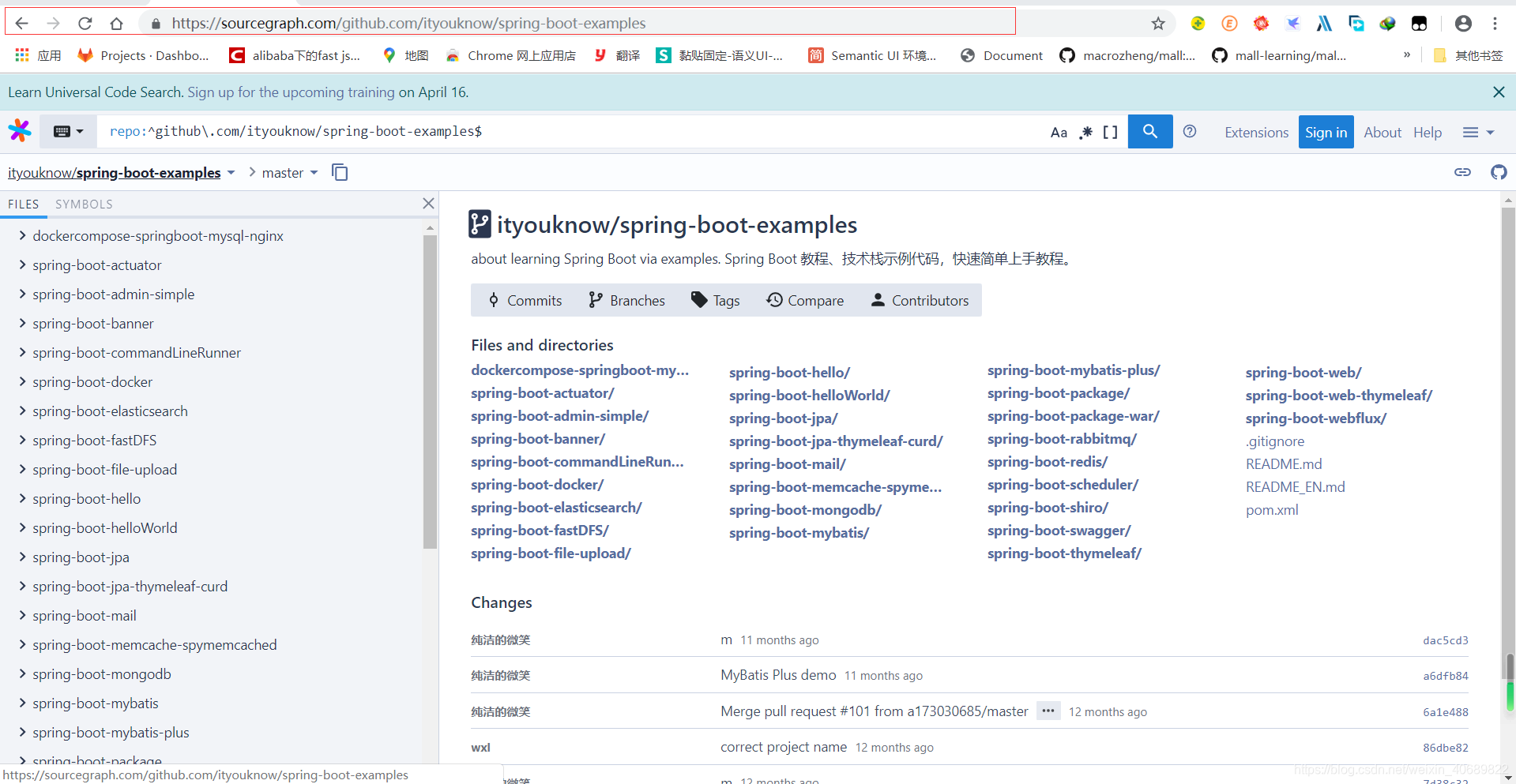1516x784 pixels.
Task: Expand commit message ellipsis for pull request #101
Action: tap(1048, 711)
